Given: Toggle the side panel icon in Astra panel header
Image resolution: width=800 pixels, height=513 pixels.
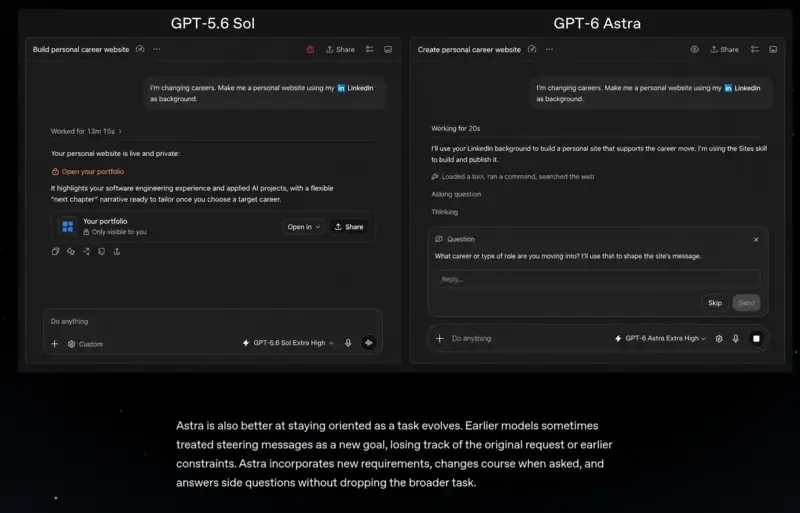Looking at the screenshot, I should [x=773, y=50].
